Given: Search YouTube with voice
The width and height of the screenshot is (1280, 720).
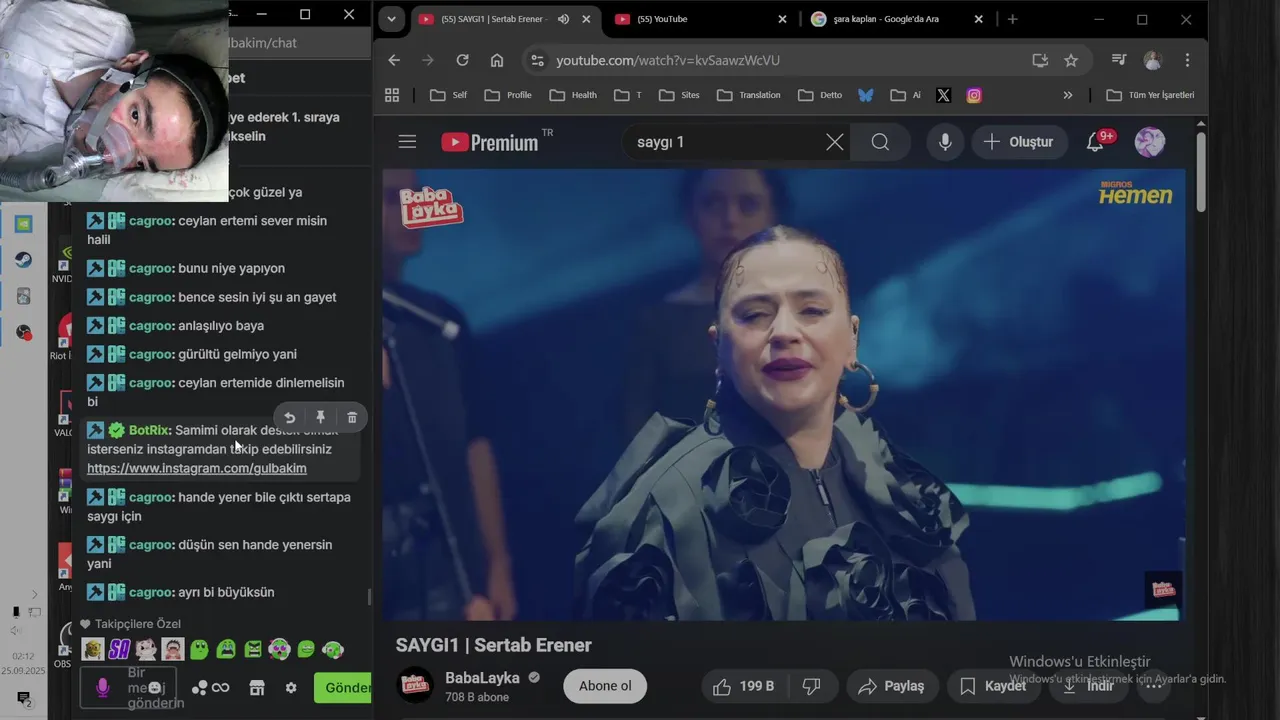Looking at the screenshot, I should pyautogui.click(x=945, y=142).
